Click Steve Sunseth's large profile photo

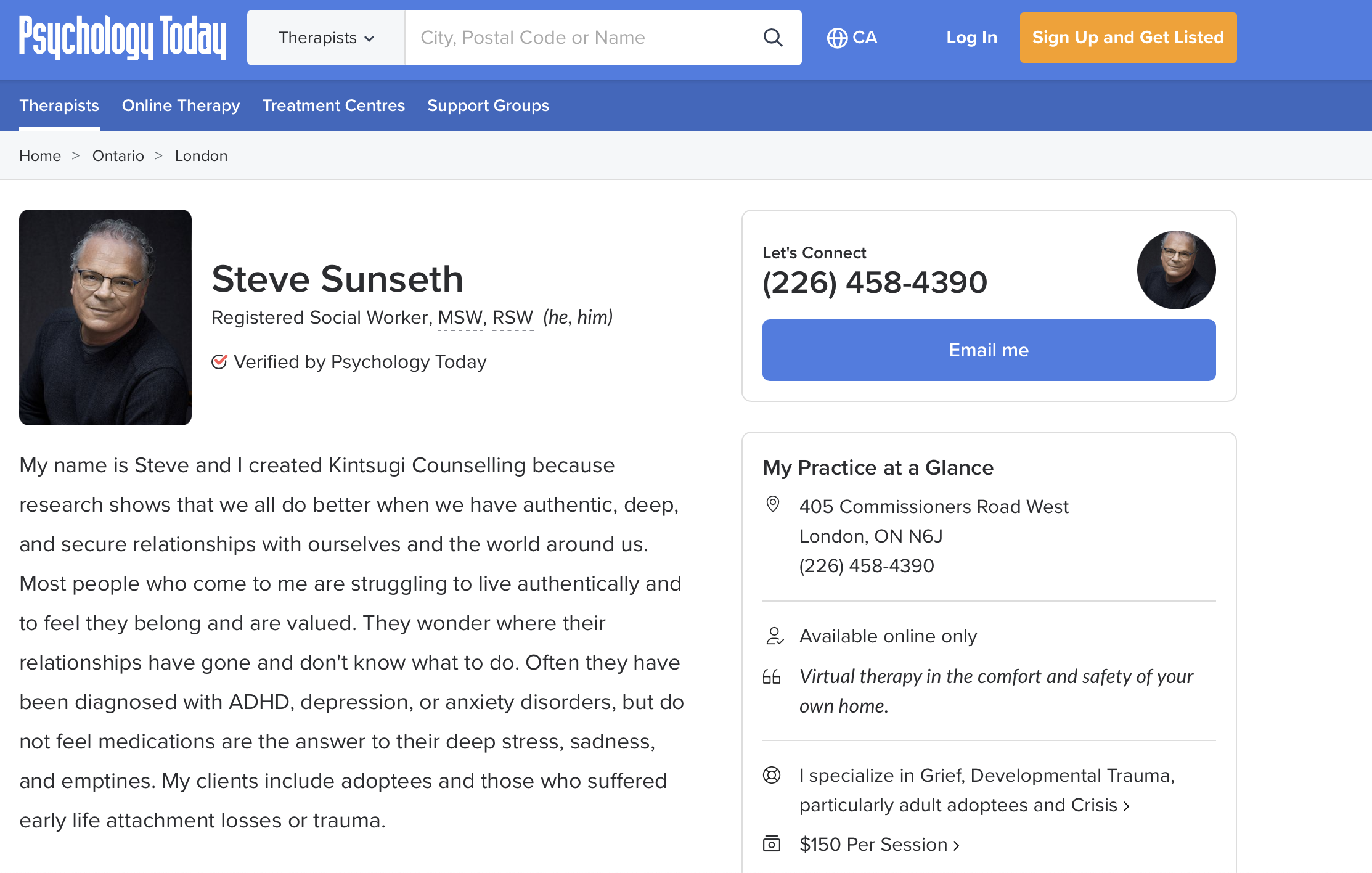105,318
